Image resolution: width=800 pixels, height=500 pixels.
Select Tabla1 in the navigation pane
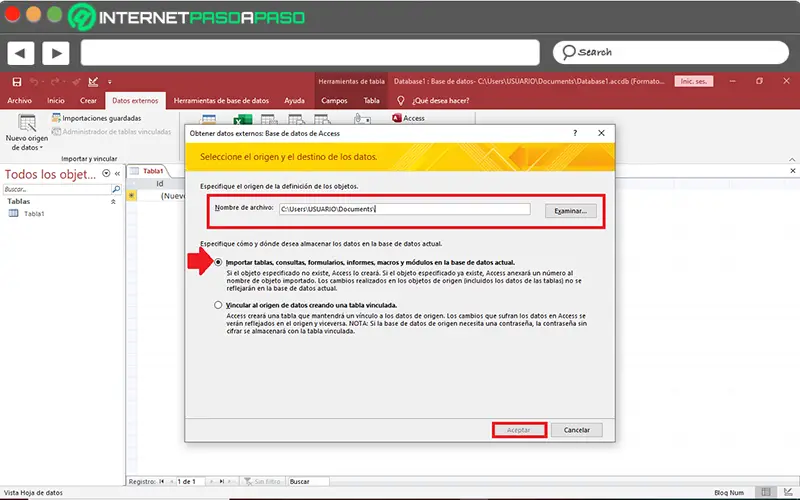tap(34, 214)
